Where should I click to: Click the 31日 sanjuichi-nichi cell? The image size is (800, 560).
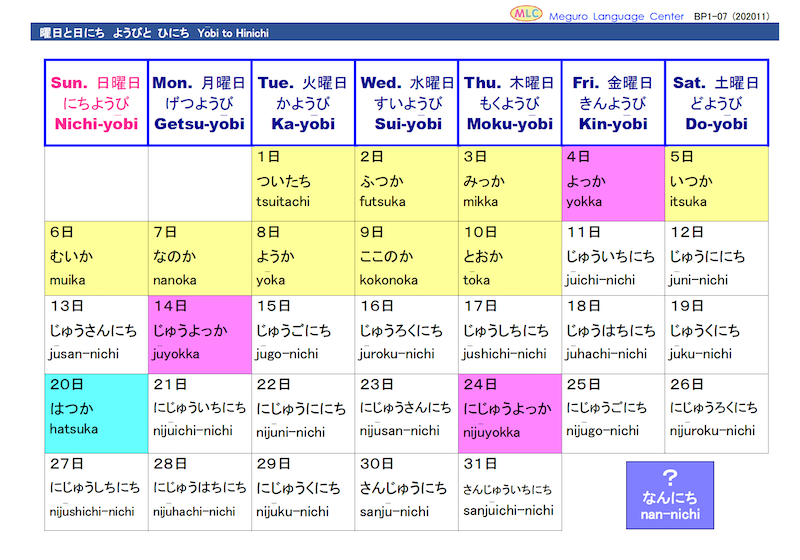(509, 490)
